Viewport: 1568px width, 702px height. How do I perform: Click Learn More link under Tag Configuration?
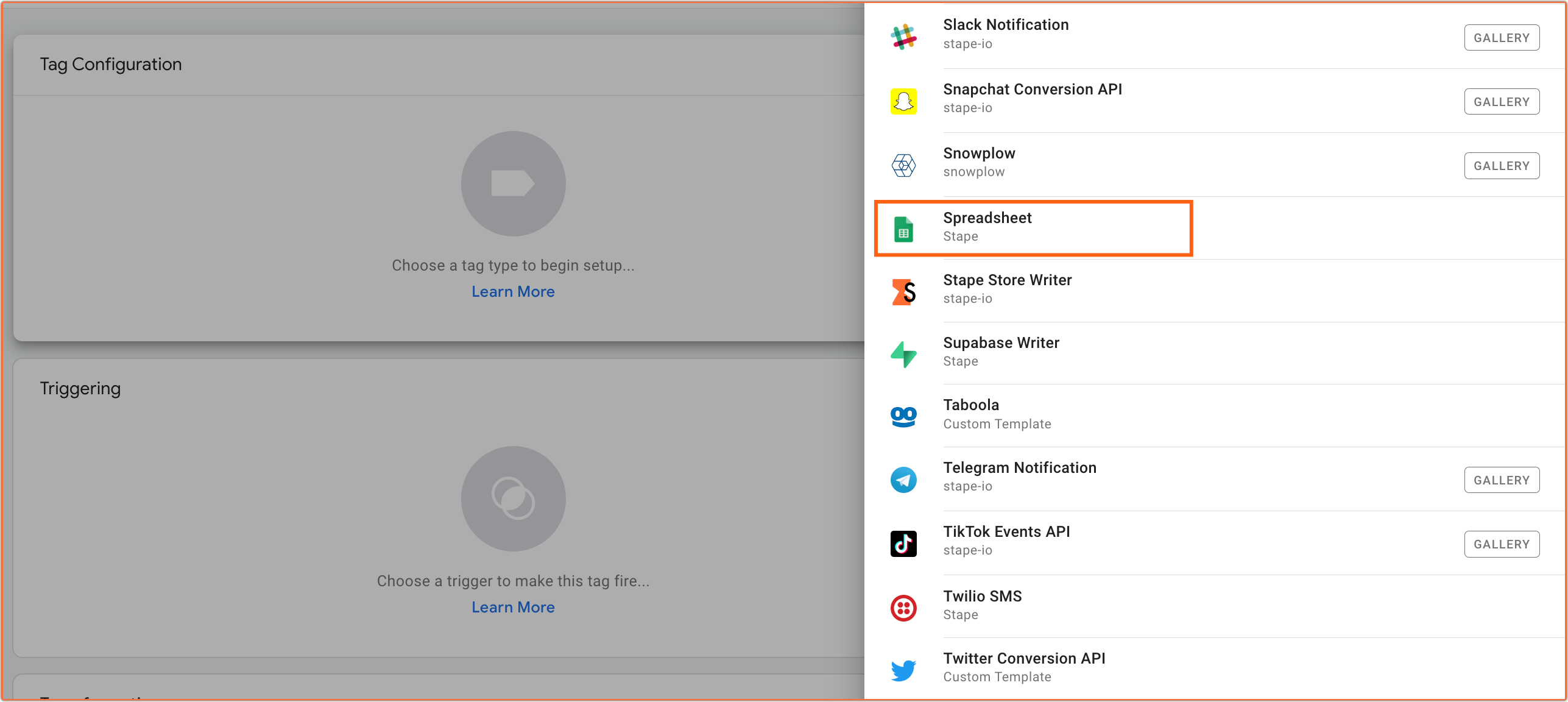pos(513,291)
